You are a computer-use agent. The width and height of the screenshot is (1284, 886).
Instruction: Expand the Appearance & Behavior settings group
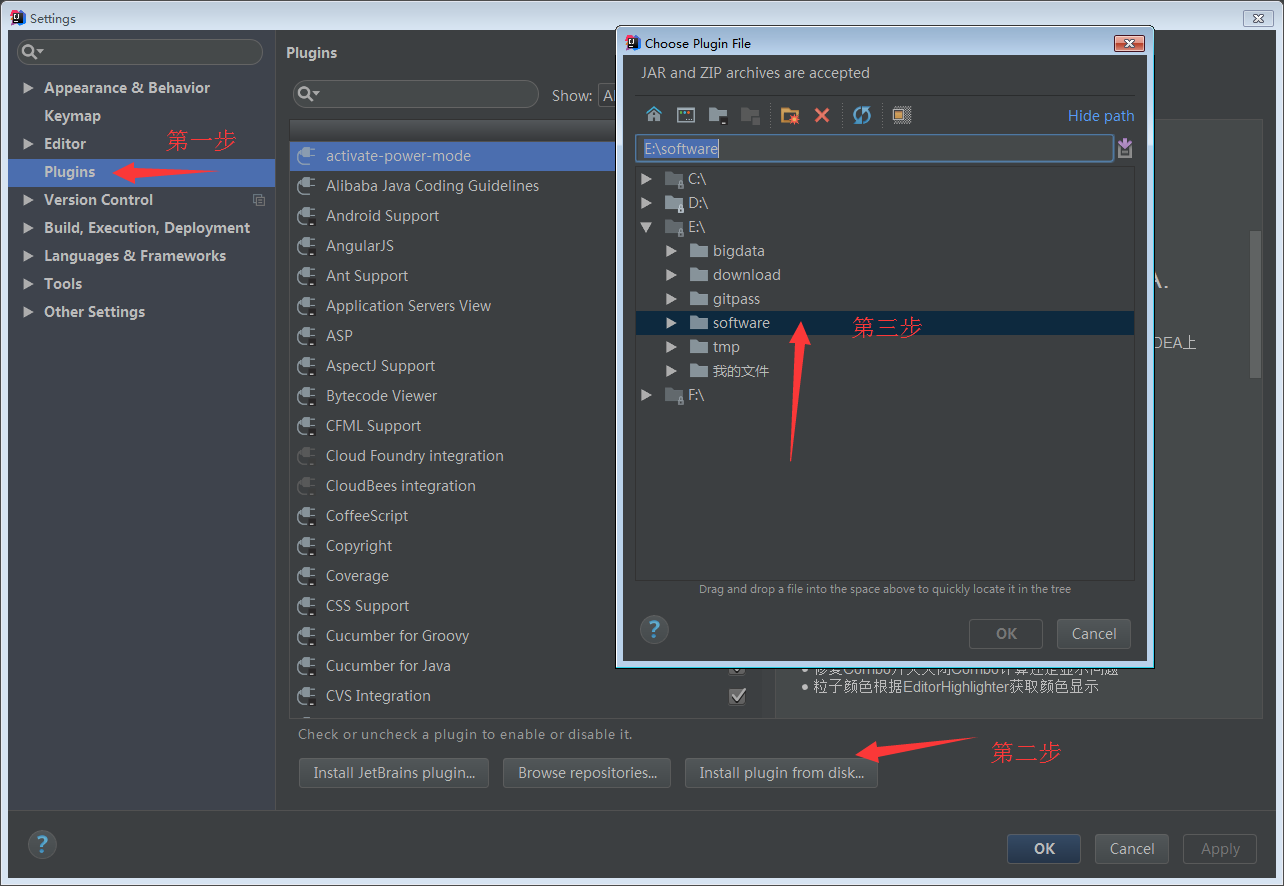point(28,88)
